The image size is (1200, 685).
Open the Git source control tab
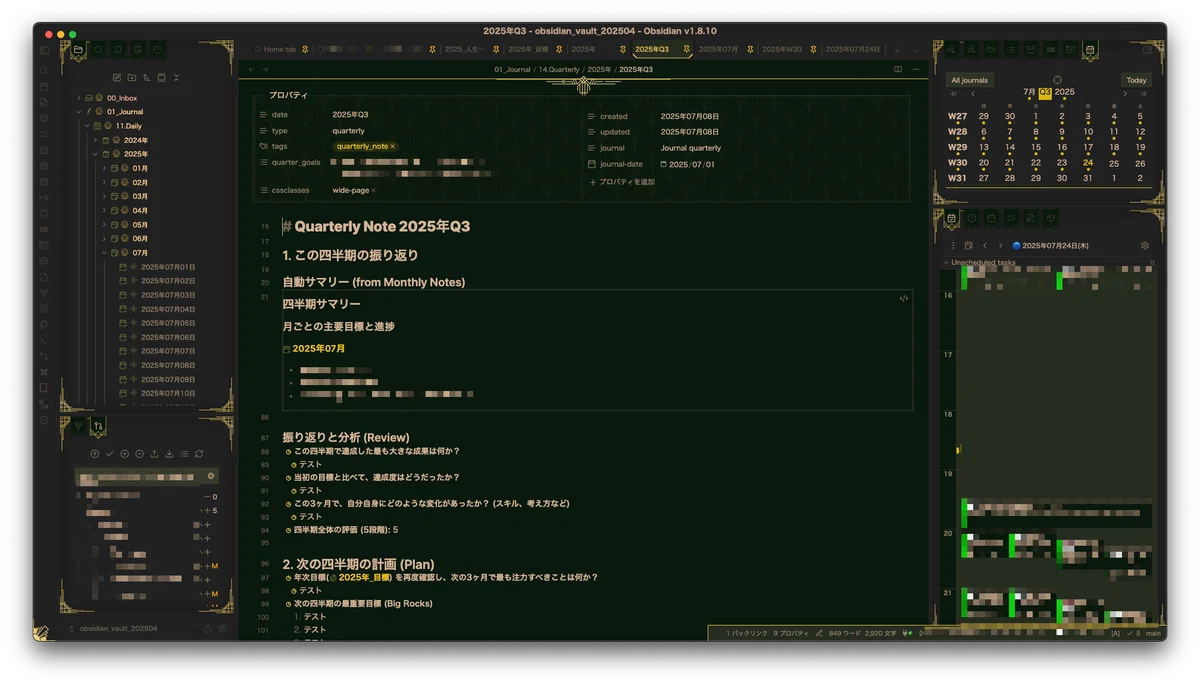coord(98,425)
